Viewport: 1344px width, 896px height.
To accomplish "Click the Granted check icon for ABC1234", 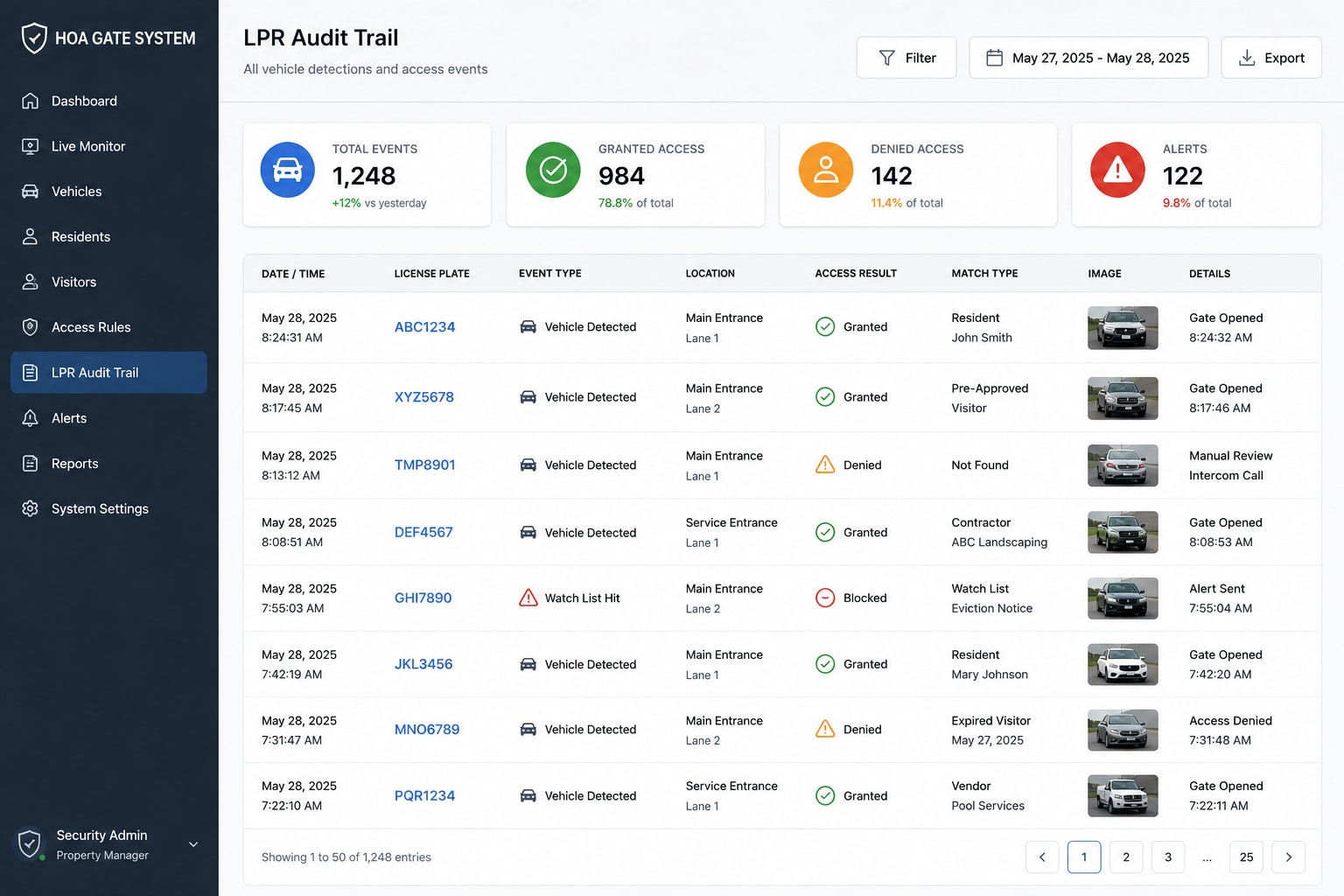I will click(825, 327).
